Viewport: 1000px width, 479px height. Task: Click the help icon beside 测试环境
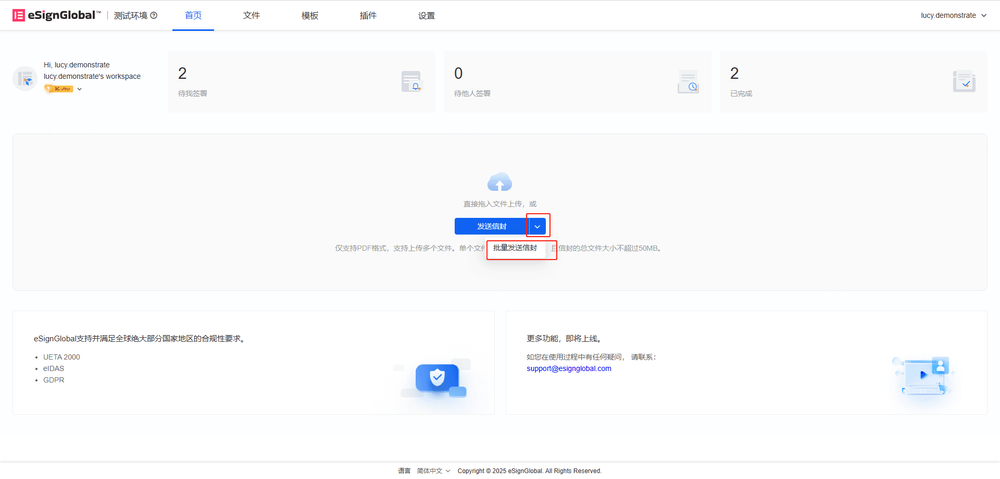click(153, 16)
